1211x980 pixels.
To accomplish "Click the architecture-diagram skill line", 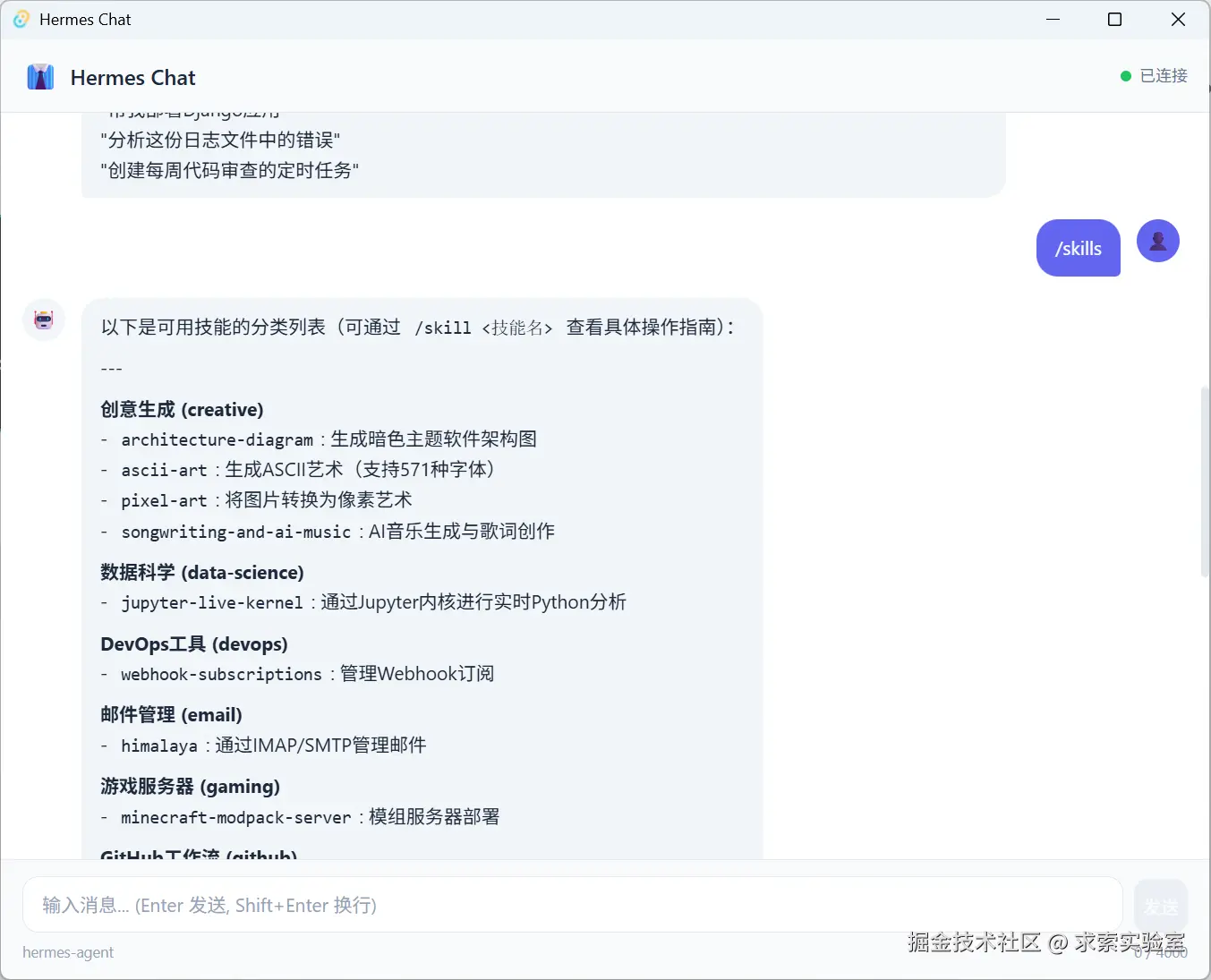I will [x=320, y=439].
